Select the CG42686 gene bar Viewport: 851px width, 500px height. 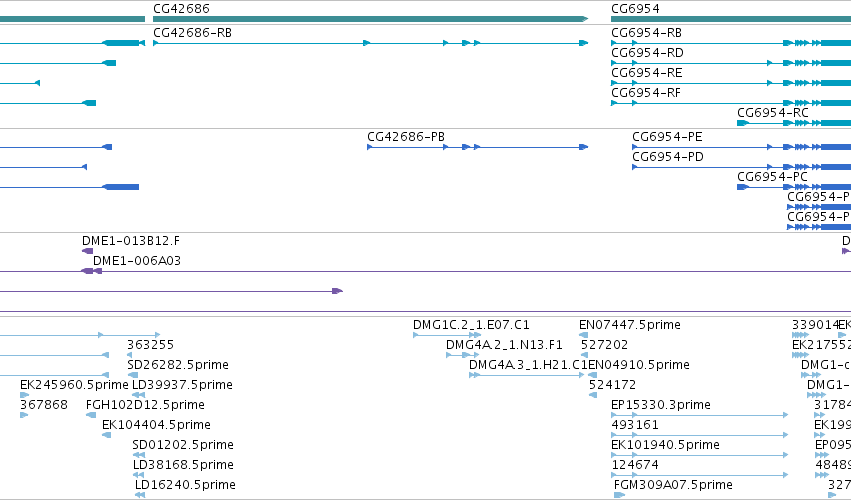(370, 19)
